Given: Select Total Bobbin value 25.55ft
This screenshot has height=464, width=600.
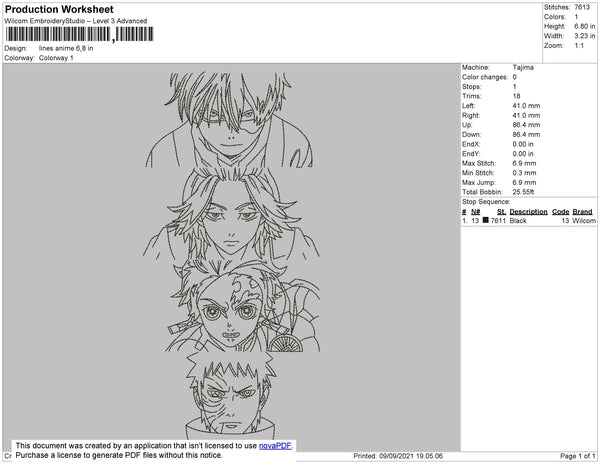Looking at the screenshot, I should coord(523,192).
